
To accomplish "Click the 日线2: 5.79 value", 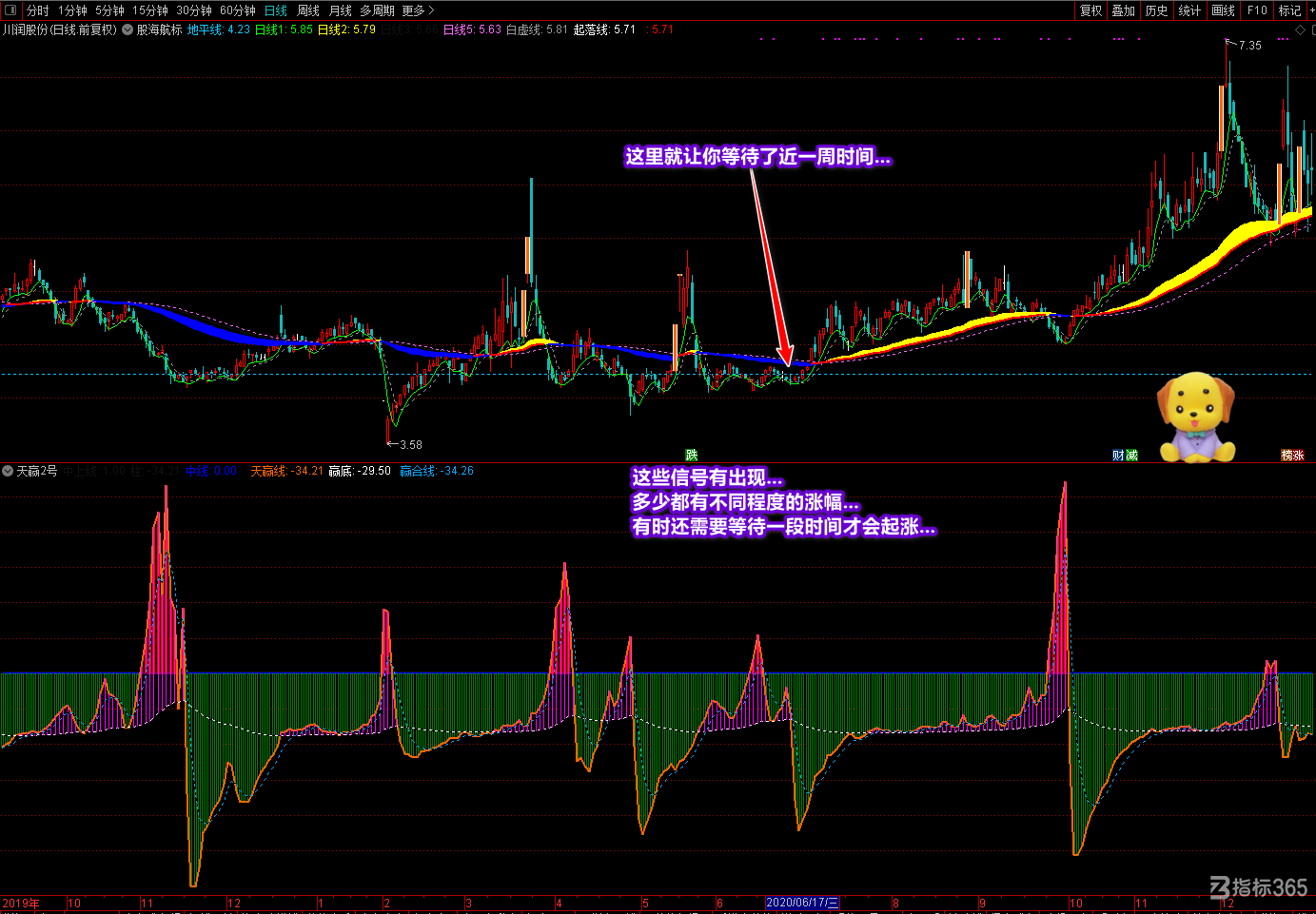I will 346,29.
